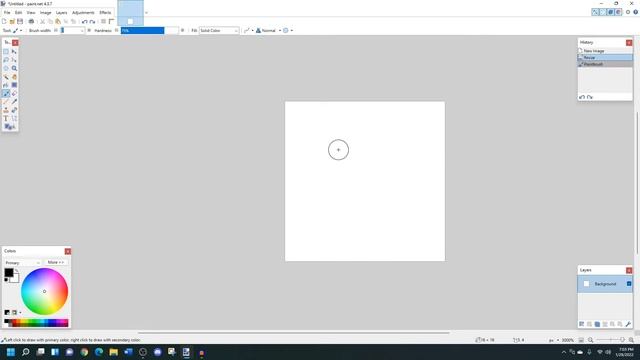
Task: Select the Rectangle Select tool
Action: point(6,51)
